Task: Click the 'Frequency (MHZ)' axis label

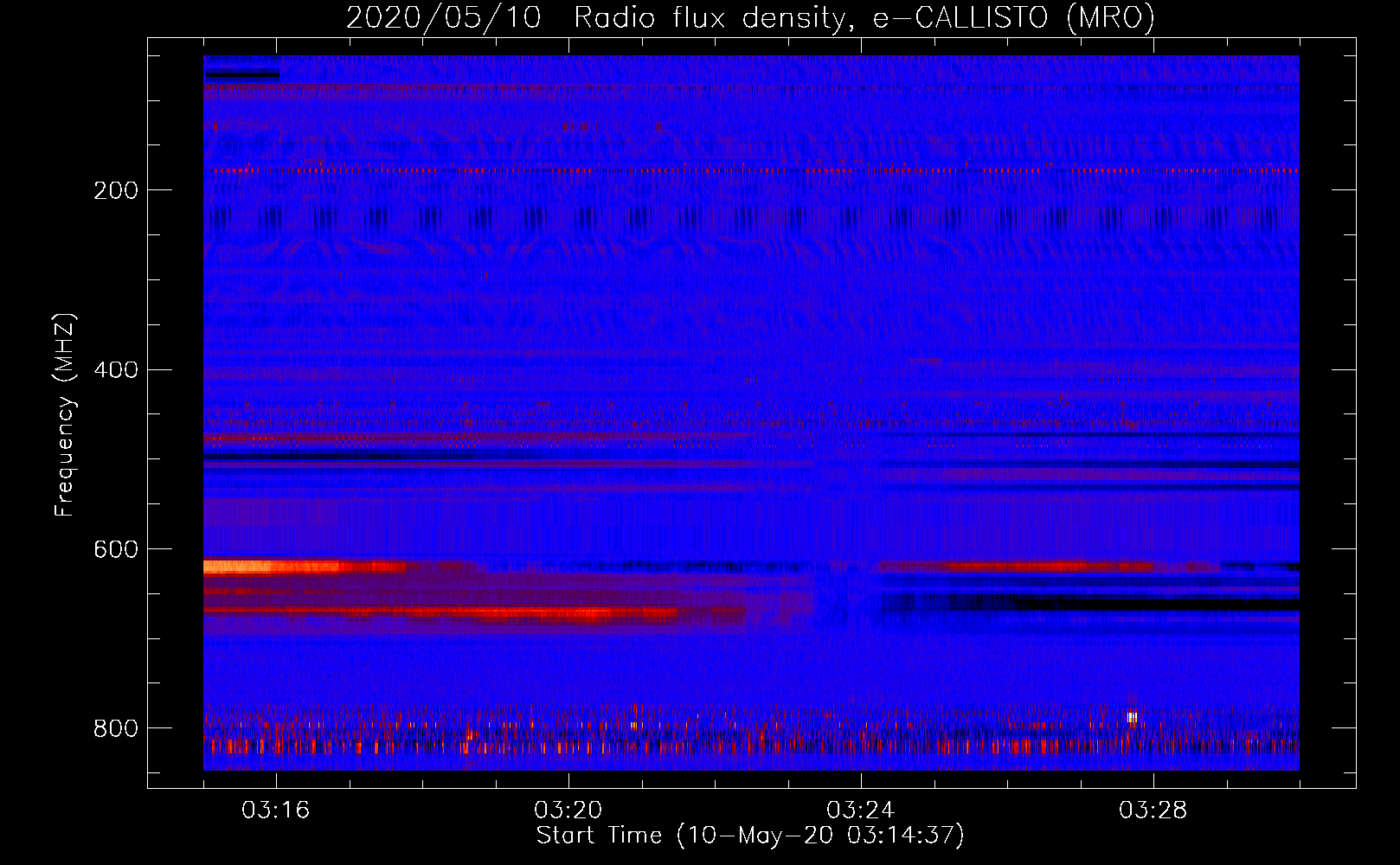Action: [x=65, y=415]
